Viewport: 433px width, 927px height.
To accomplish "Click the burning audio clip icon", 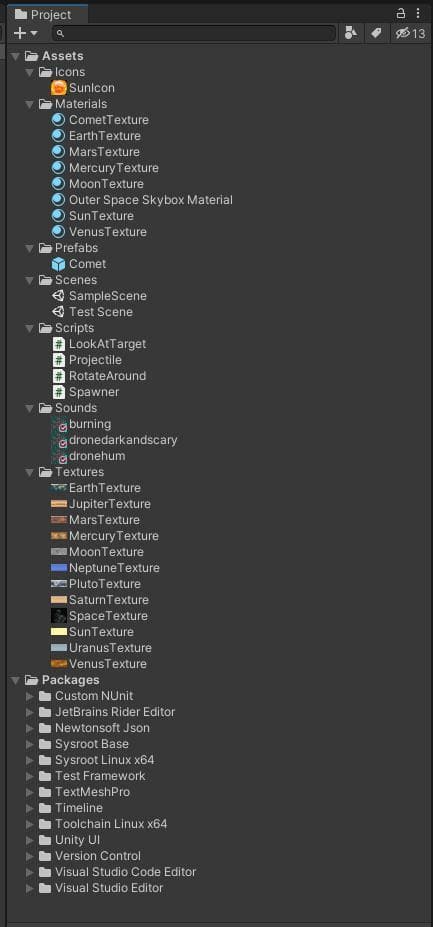I will tap(59, 424).
